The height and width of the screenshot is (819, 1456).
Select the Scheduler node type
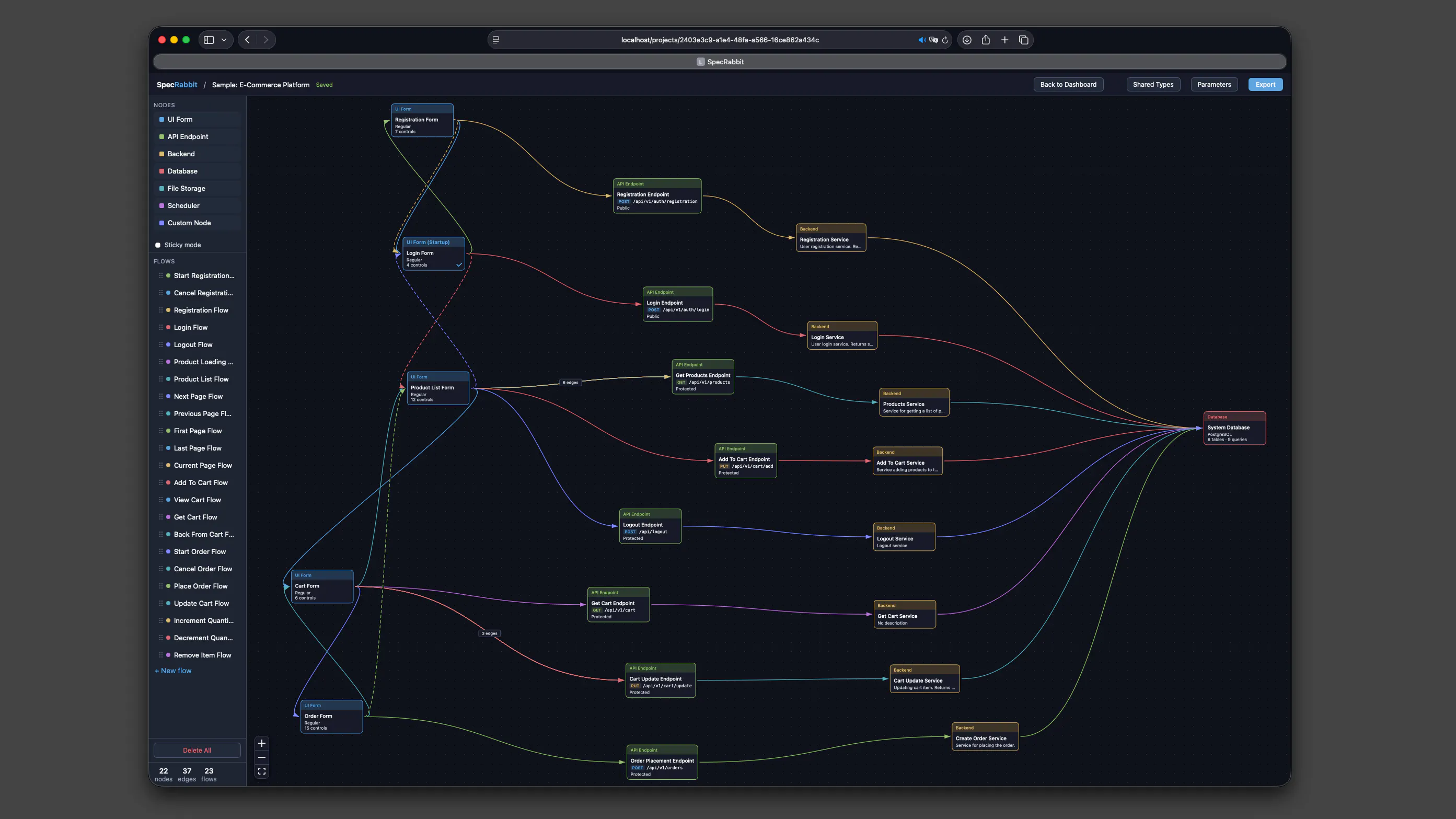(198, 206)
